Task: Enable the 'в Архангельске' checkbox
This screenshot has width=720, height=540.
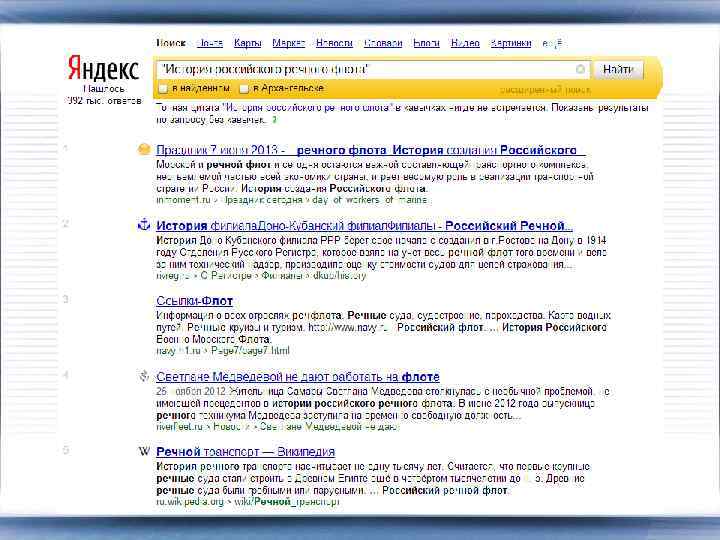Action: coord(244,88)
